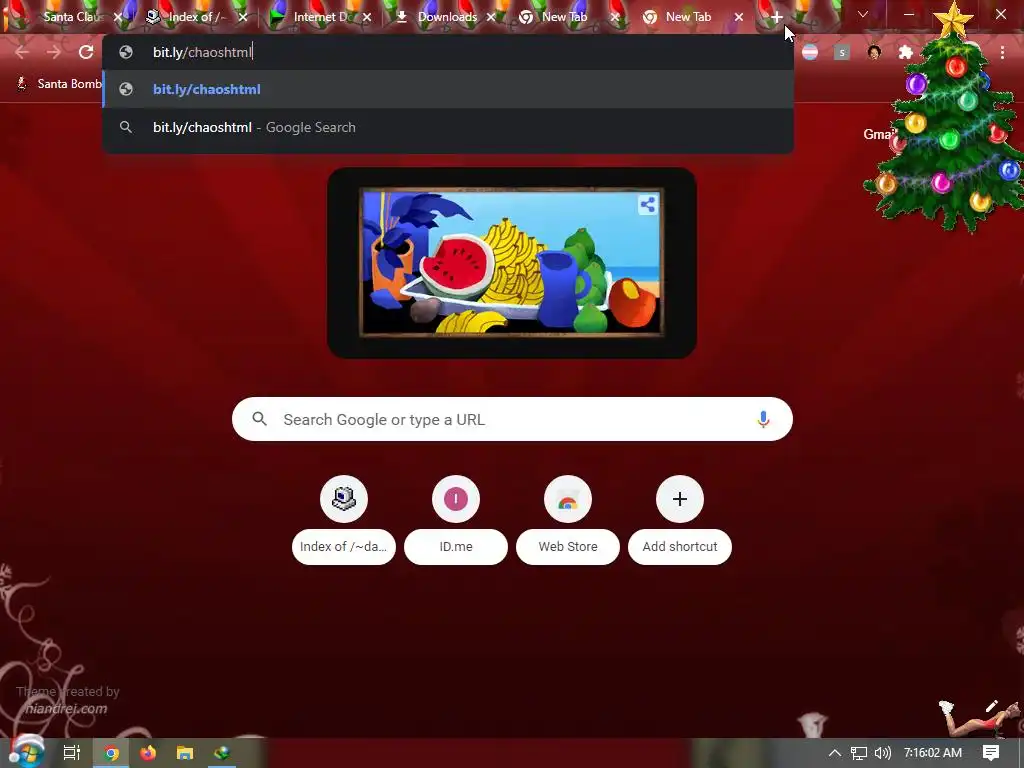This screenshot has width=1024, height=768.
Task: Open the Windows Start button
Action: pos(26,752)
